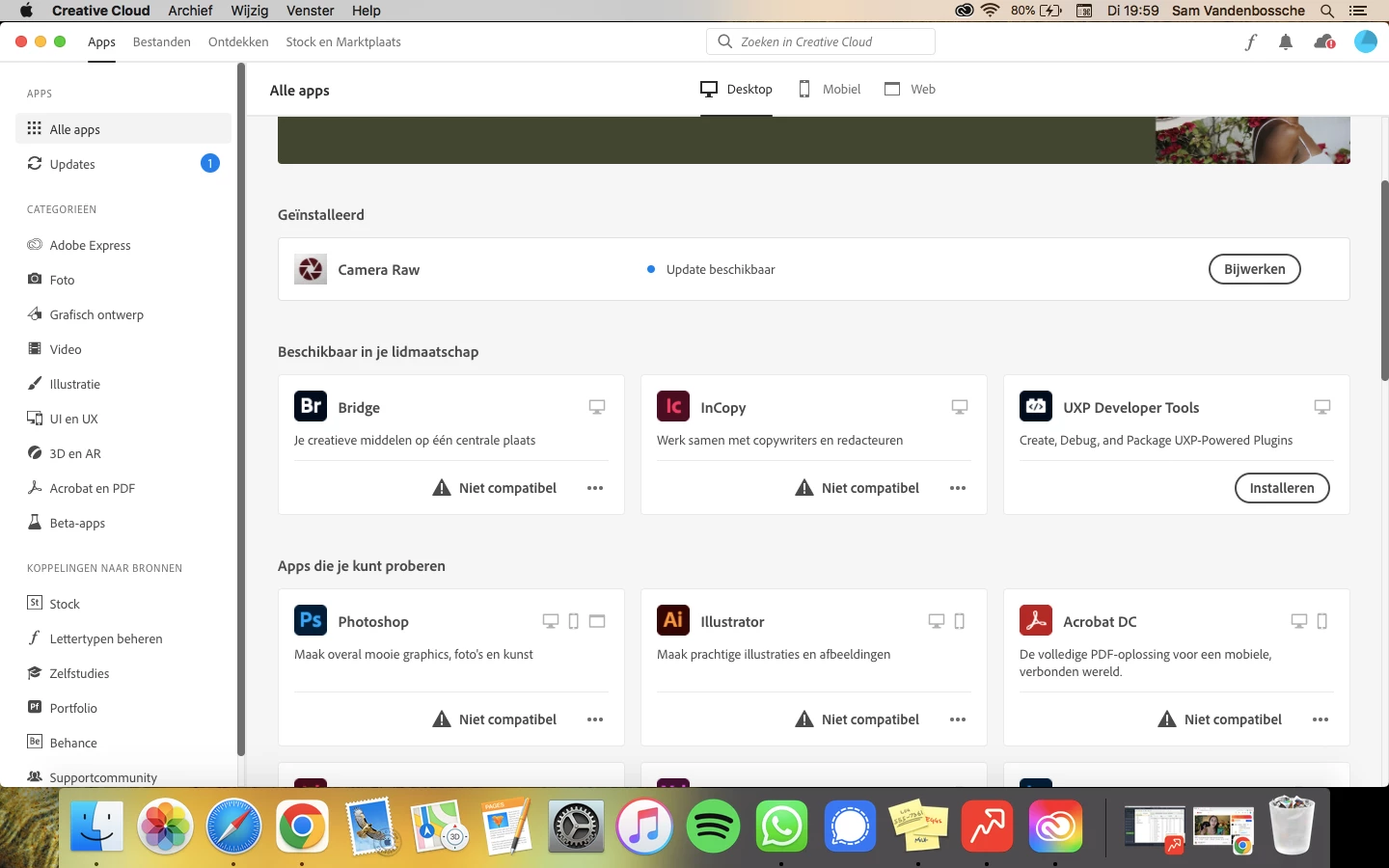Open Bridge more options menu

click(595, 488)
